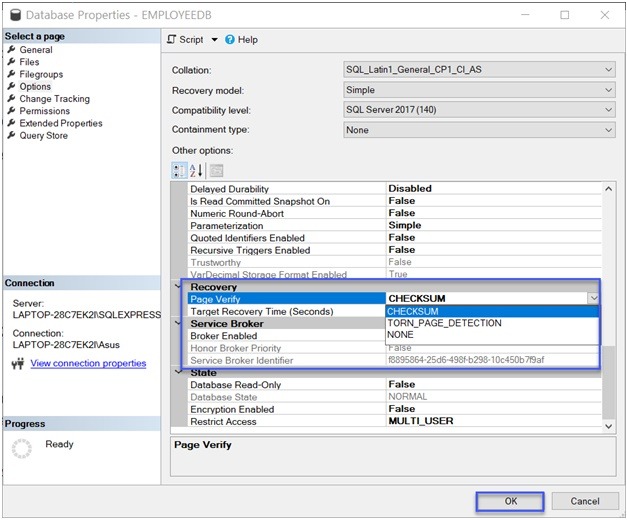Open the Permissions page

(44, 111)
